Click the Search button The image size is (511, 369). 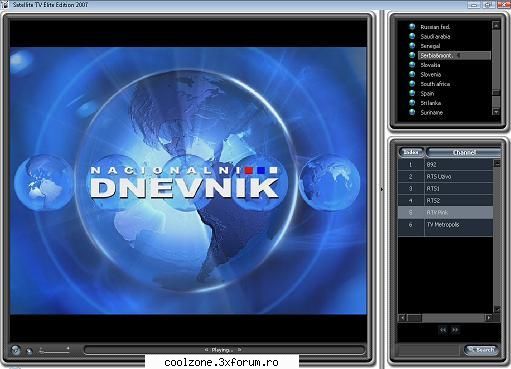[x=481, y=350]
